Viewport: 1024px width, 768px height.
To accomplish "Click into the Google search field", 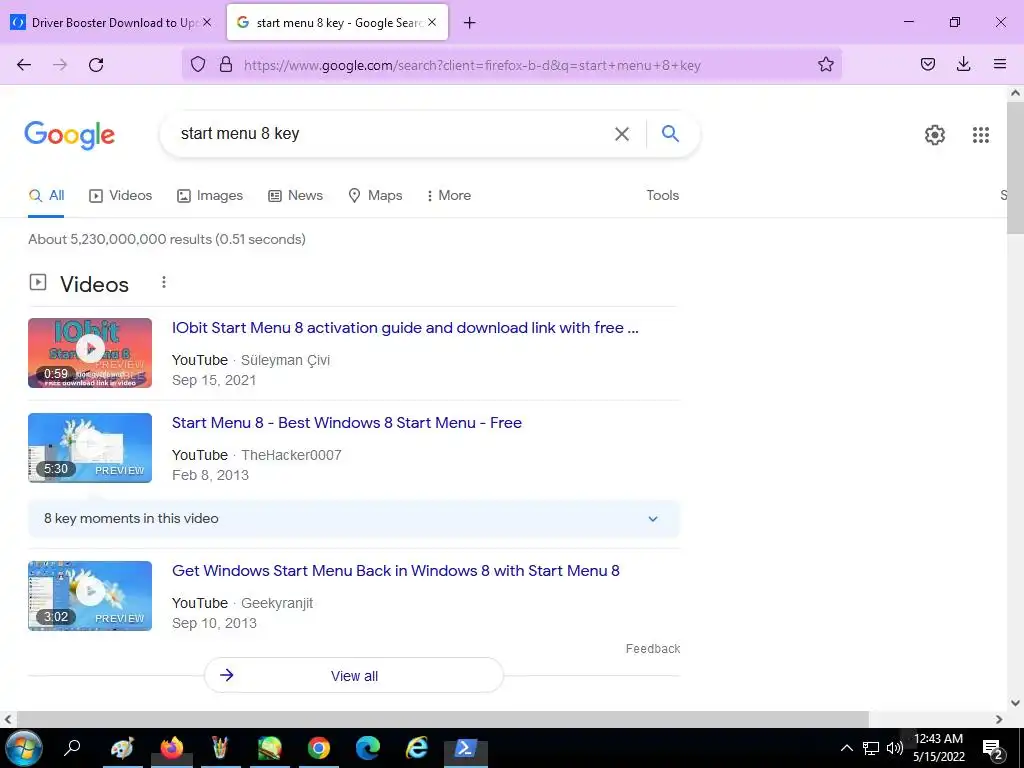I will [x=392, y=134].
